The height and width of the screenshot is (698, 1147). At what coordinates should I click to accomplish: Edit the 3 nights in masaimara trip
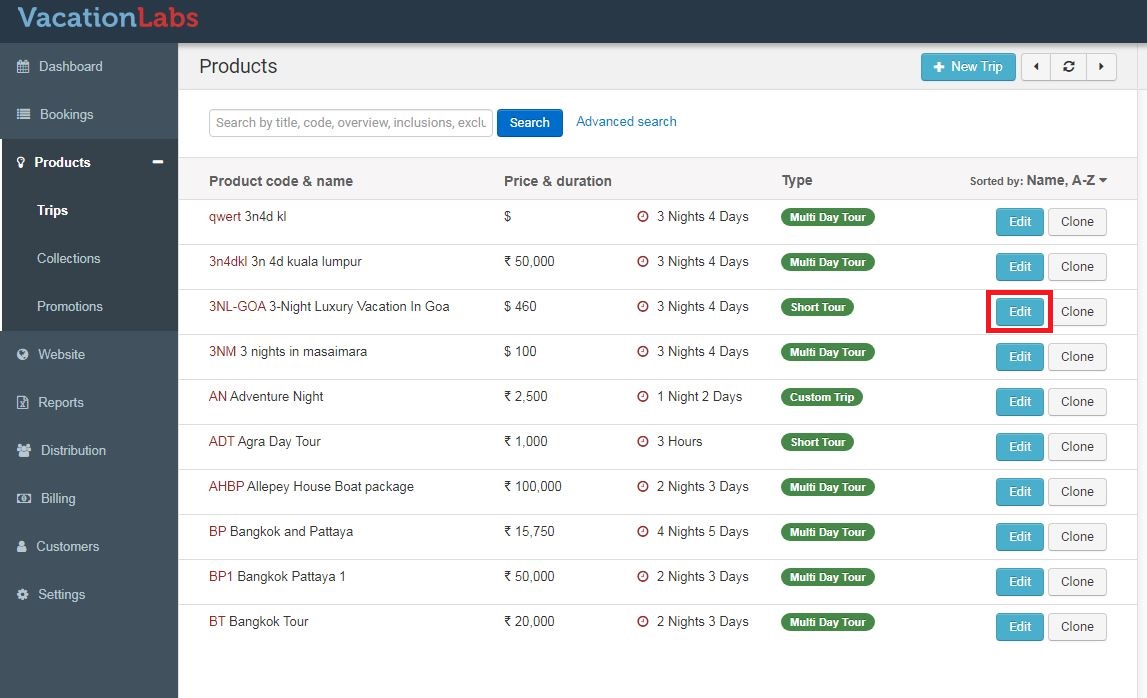(x=1020, y=357)
